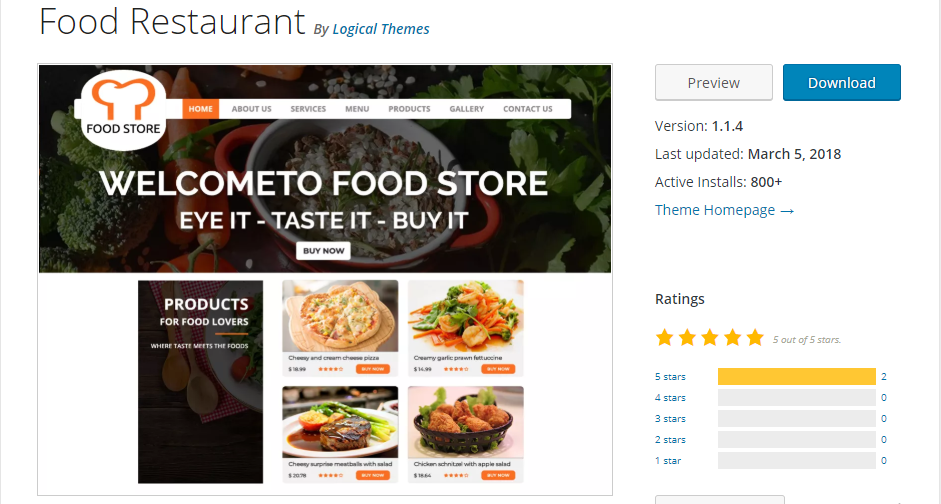Screen dimensions: 941x504
Task: Click the Products For Food Lovers panel
Action: 200,382
